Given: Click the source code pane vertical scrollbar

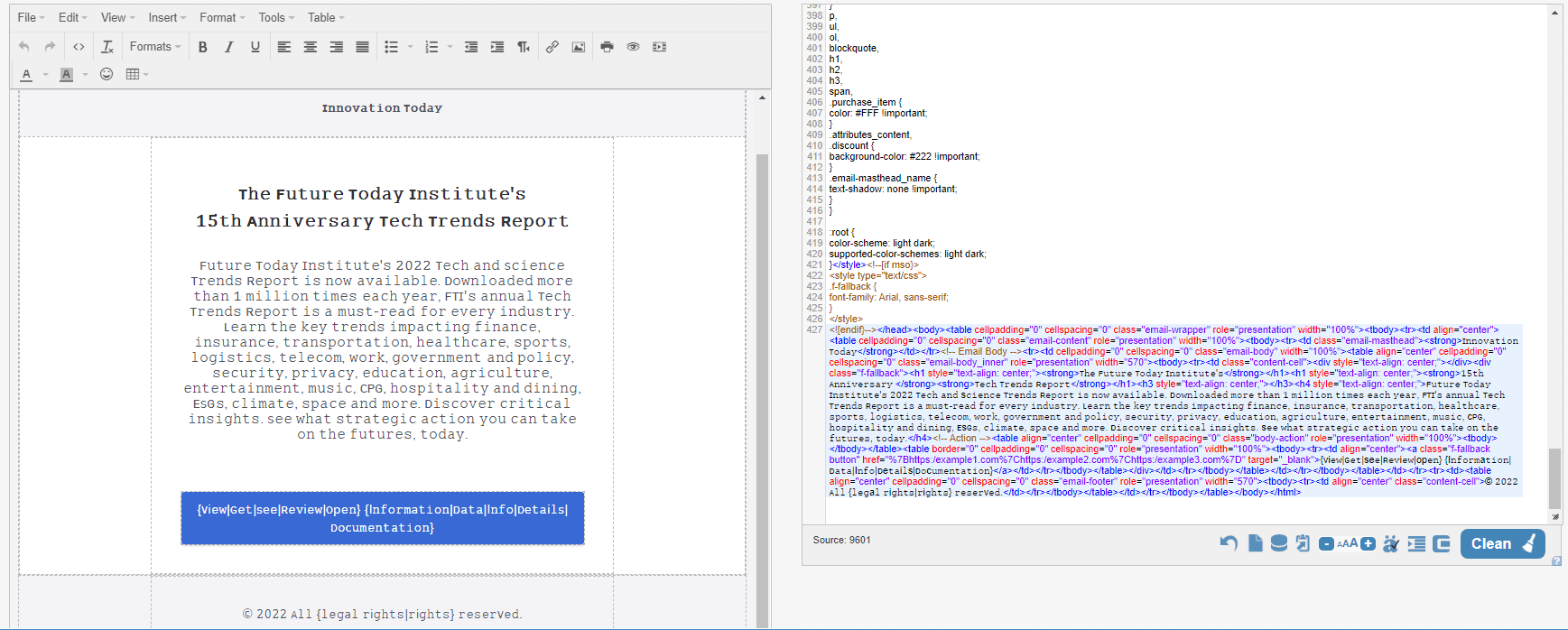Looking at the screenshot, I should point(1554,478).
